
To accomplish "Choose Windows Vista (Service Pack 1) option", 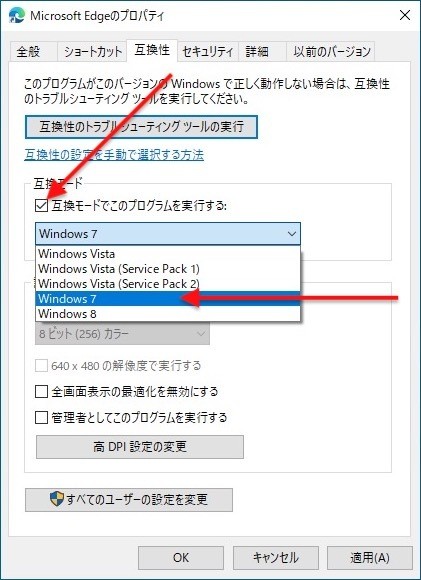I will point(168,269).
